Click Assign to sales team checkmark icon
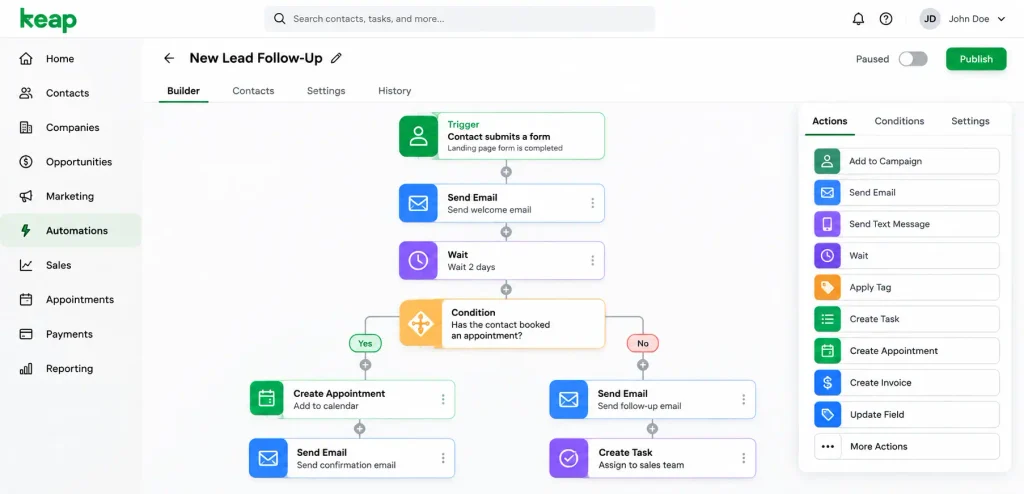This screenshot has height=494, width=1024. pos(568,458)
